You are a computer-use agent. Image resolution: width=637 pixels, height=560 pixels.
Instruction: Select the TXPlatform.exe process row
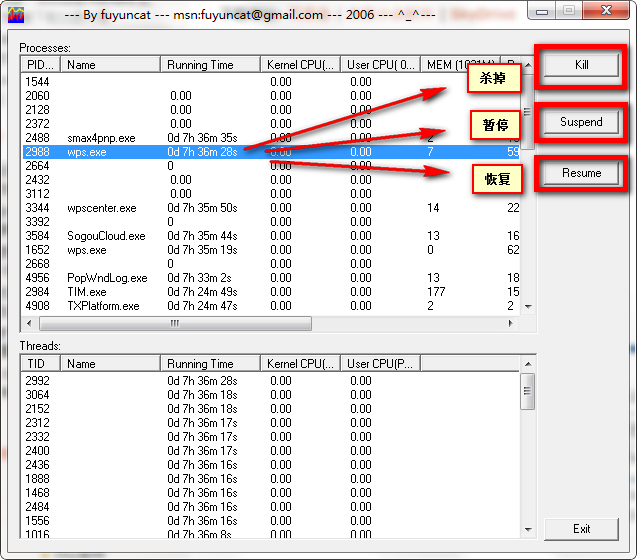(271, 306)
